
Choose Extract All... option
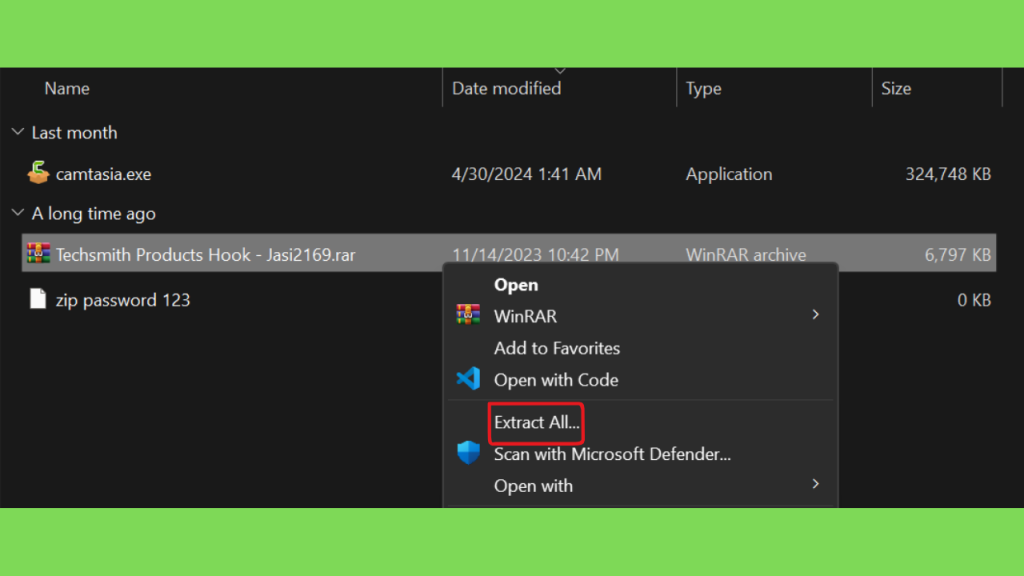pos(536,423)
